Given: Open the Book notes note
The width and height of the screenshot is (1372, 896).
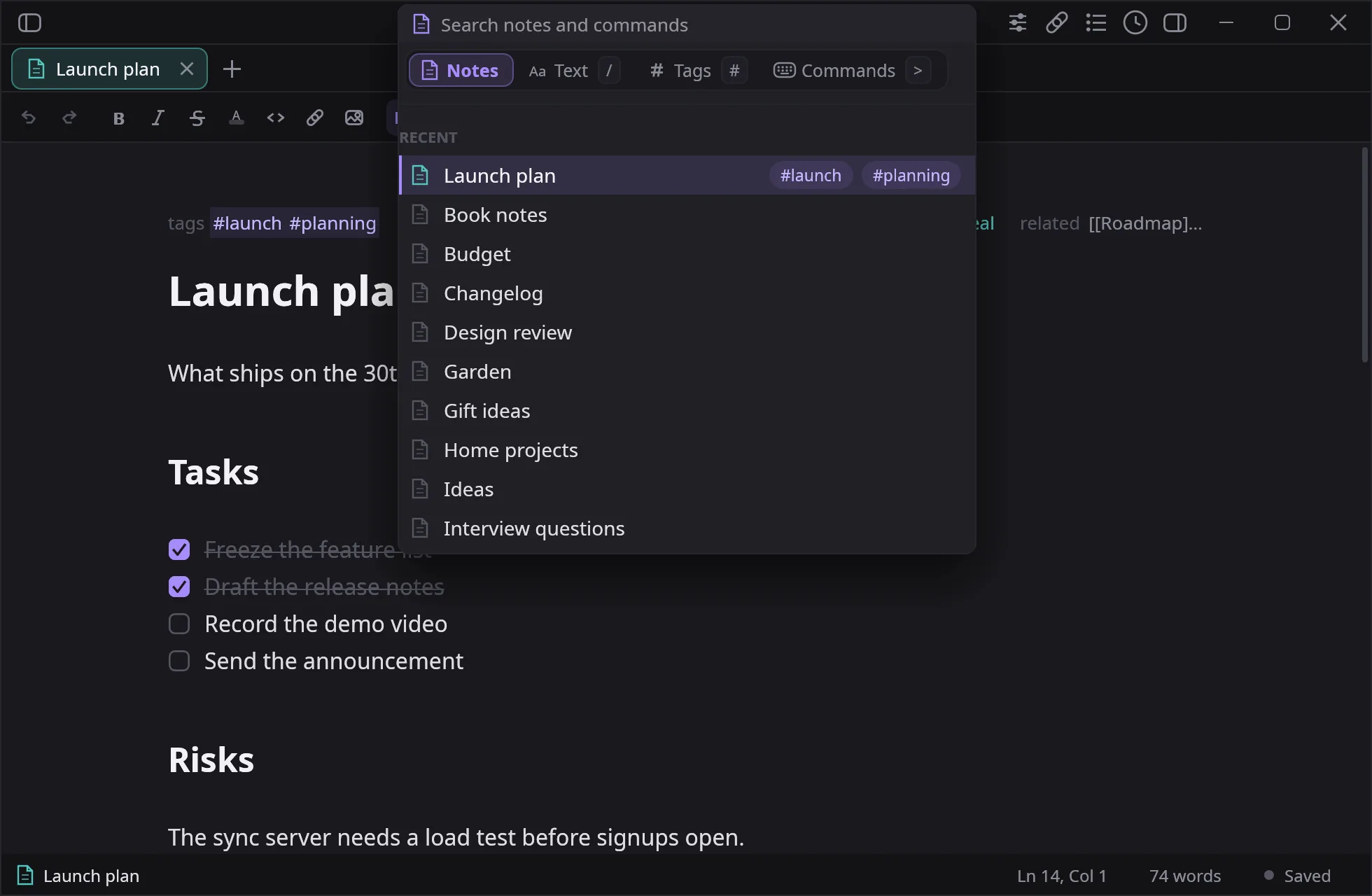Looking at the screenshot, I should tap(687, 214).
